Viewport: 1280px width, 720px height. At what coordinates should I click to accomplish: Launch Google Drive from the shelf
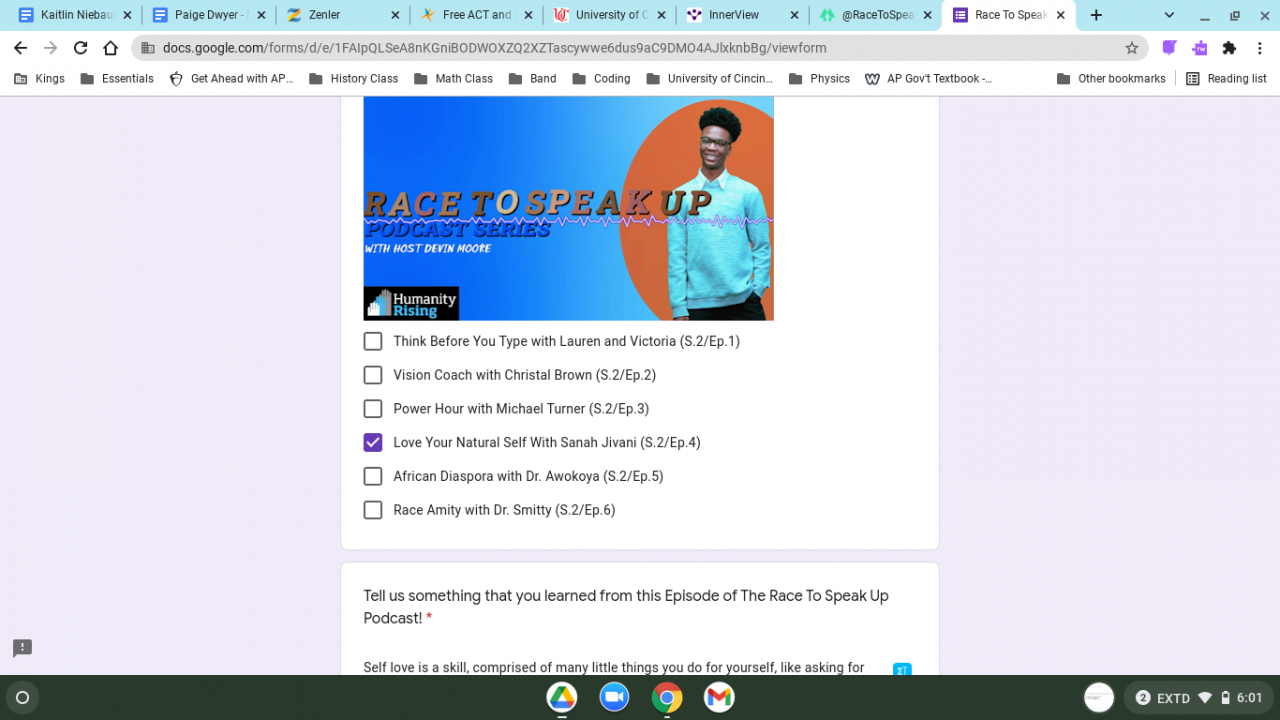click(562, 697)
